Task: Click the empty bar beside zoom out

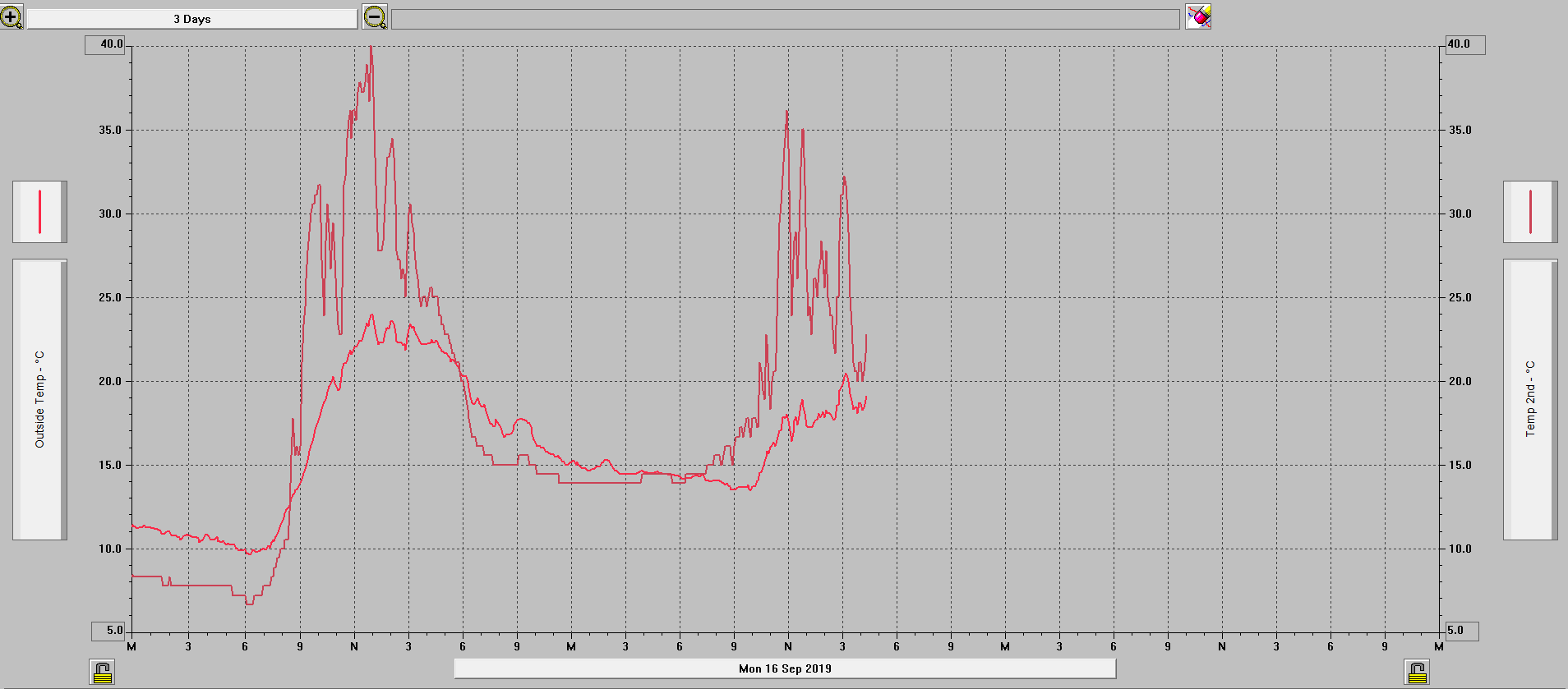Action: 785,19
